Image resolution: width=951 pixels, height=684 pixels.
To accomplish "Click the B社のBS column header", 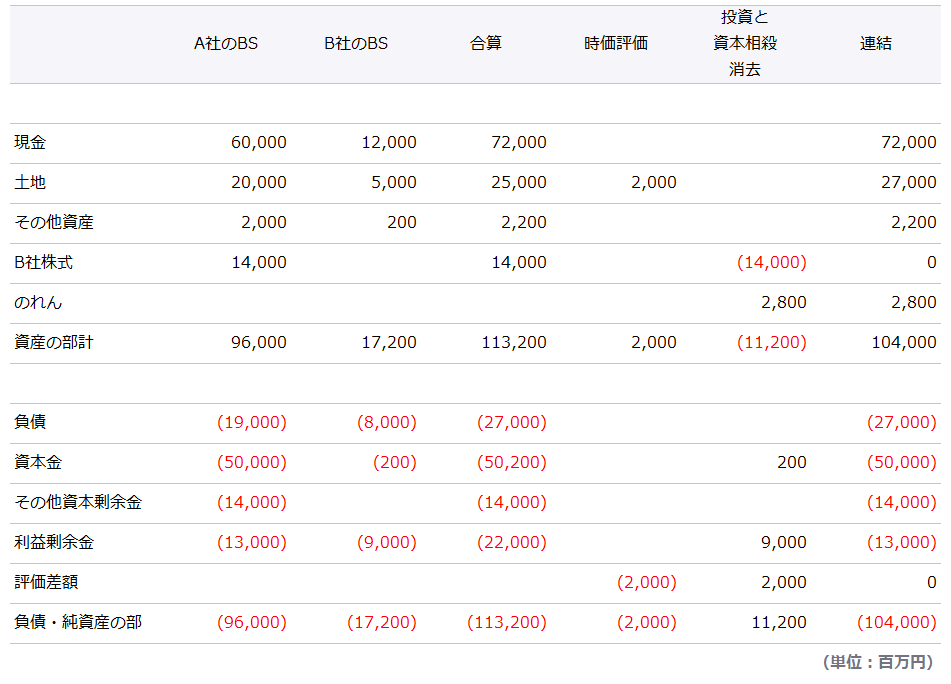I will click(356, 44).
